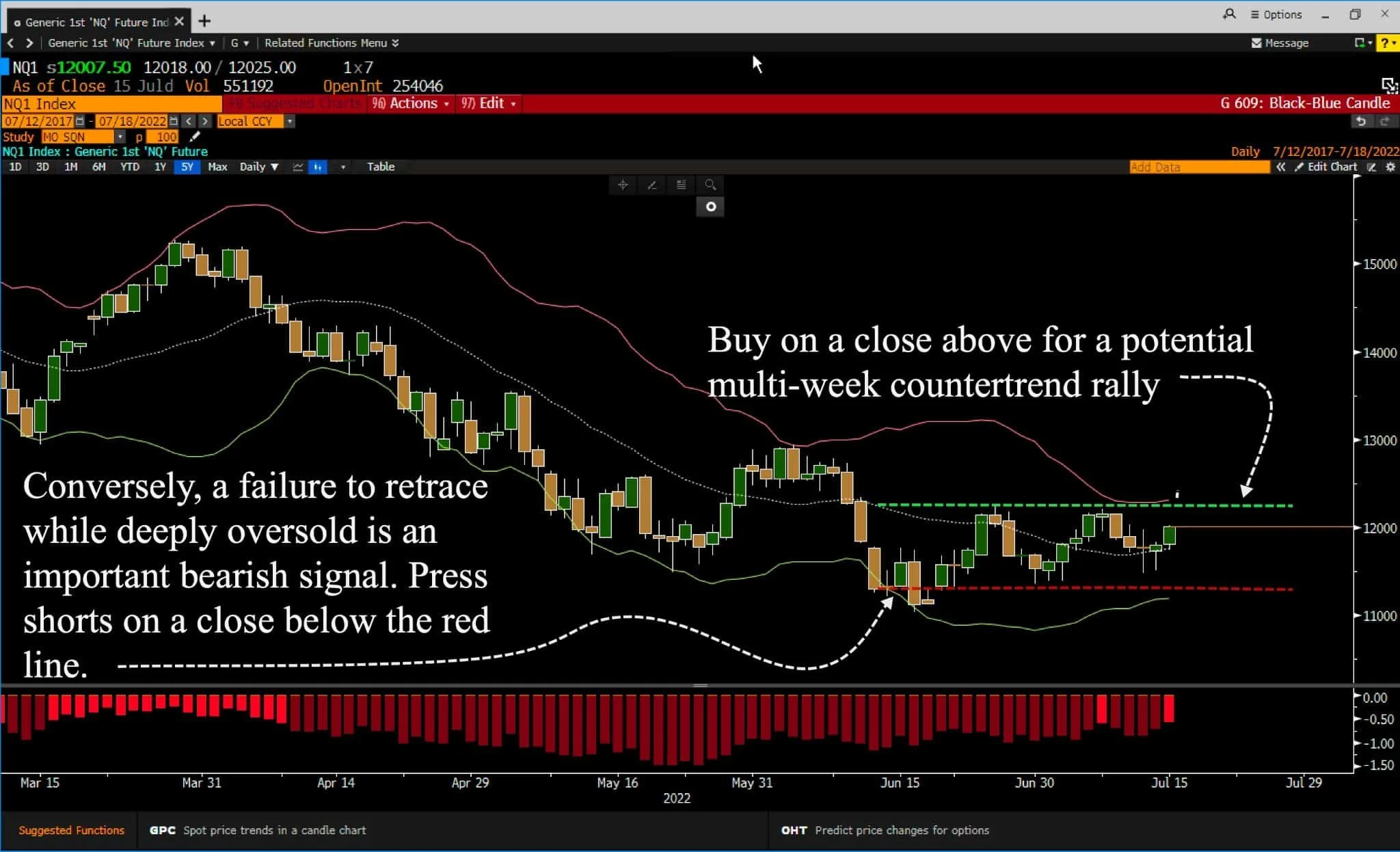The image size is (1400, 852).
Task: Click the annotation pencil tool on the chart toolbar
Action: (652, 185)
